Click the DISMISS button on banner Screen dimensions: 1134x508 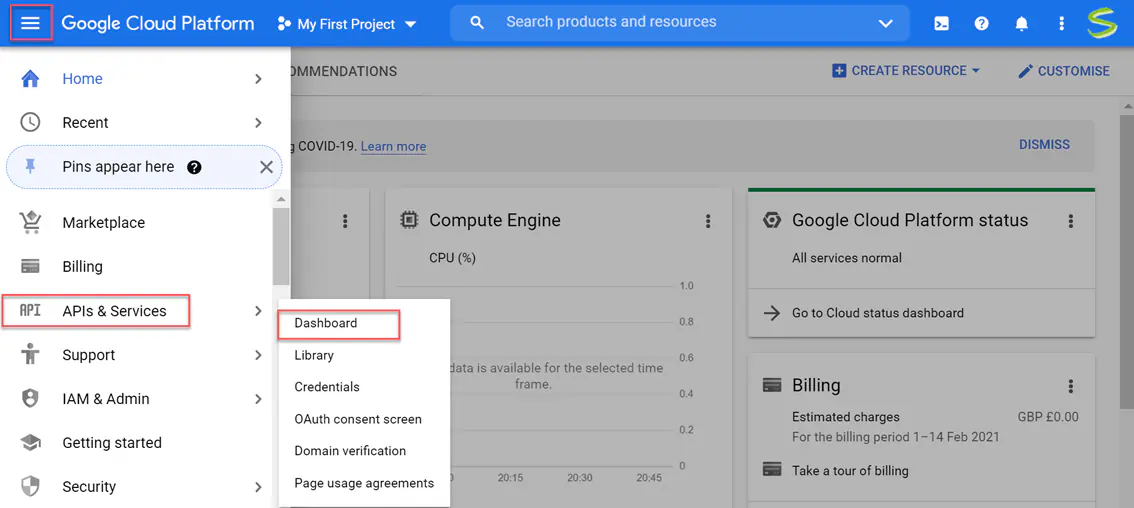pos(1044,145)
